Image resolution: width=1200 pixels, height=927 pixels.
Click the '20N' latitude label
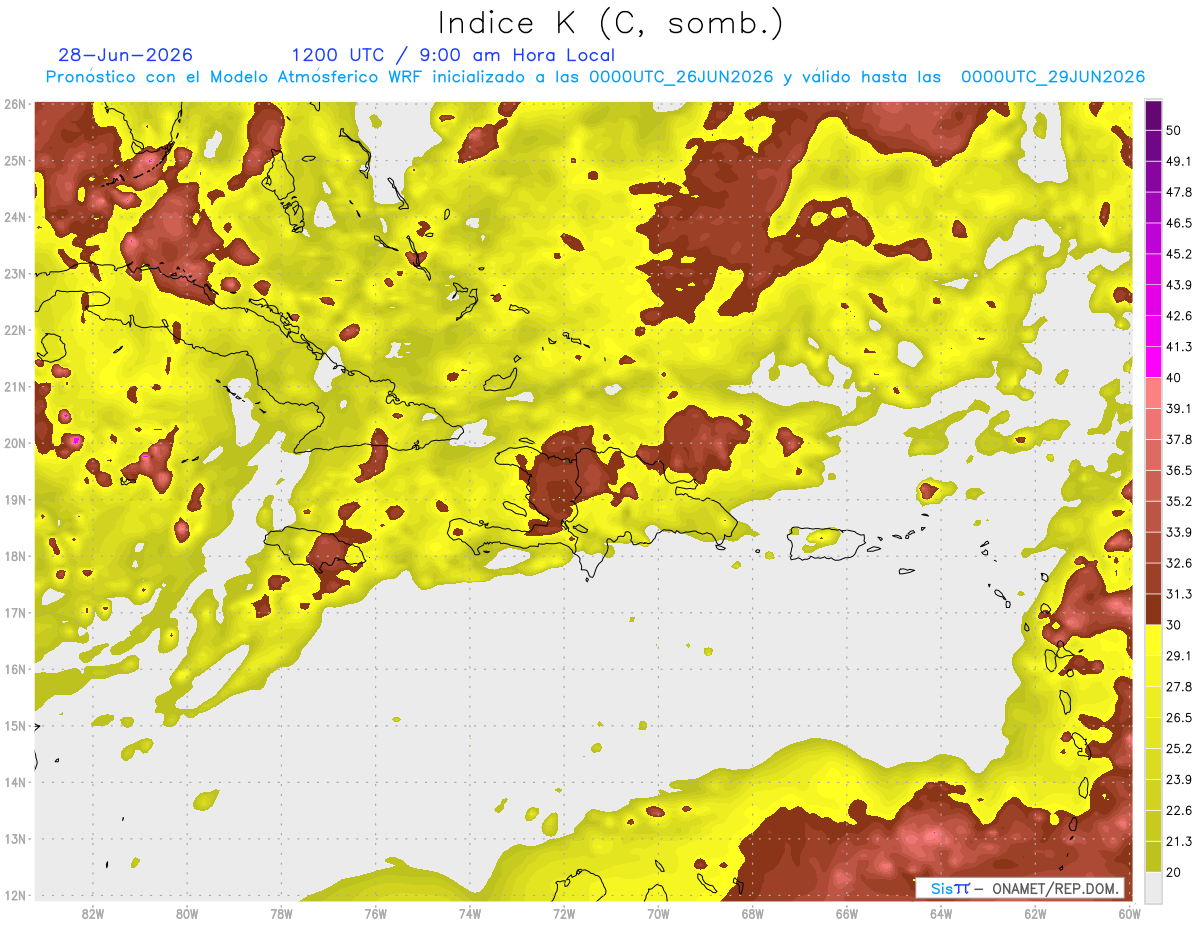pyautogui.click(x=15, y=443)
